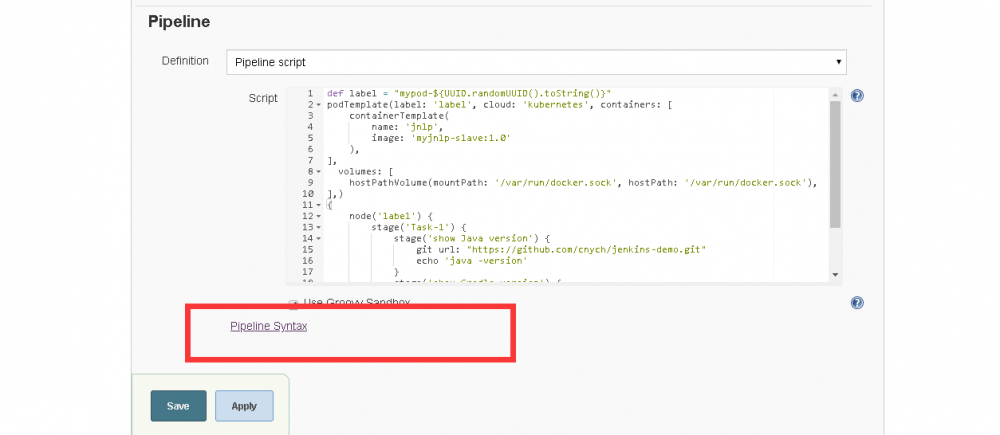
Task: Click the script editor scroll-up arrow
Action: [x=835, y=94]
